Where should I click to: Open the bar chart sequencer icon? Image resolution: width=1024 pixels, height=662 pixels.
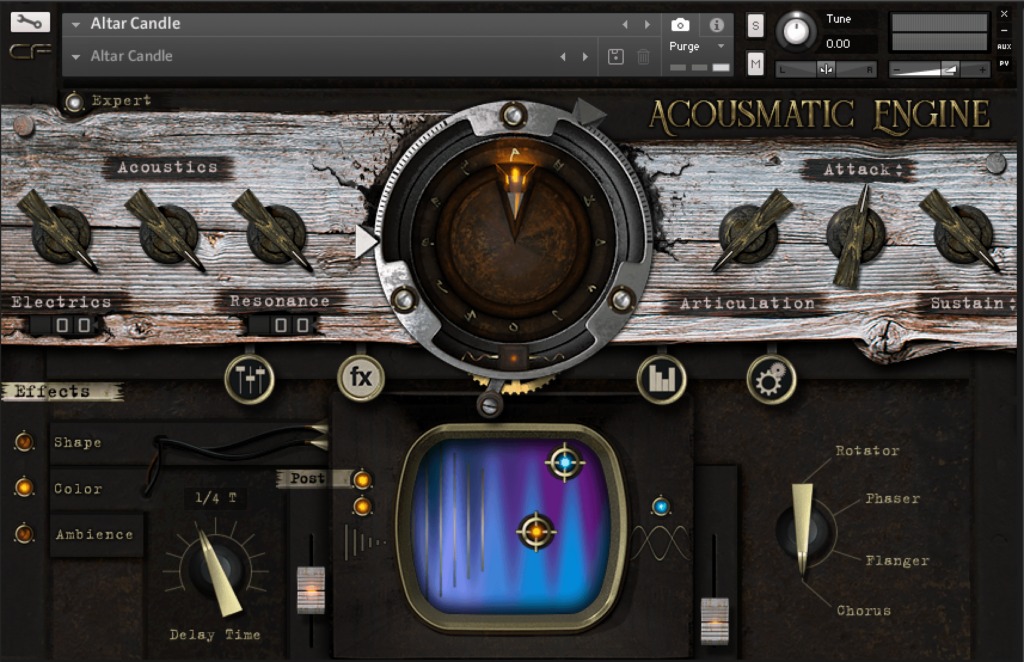coord(662,379)
